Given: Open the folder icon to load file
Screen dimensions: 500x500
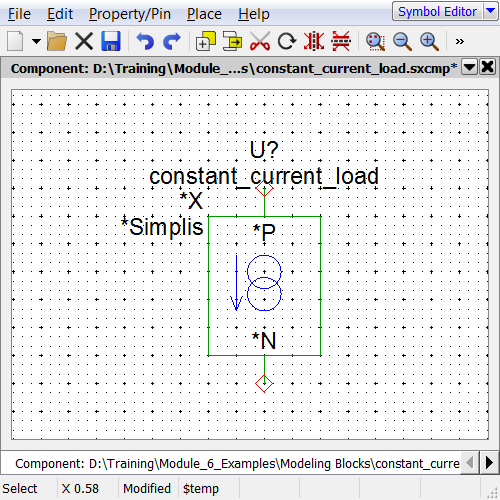Looking at the screenshot, I should pos(57,41).
